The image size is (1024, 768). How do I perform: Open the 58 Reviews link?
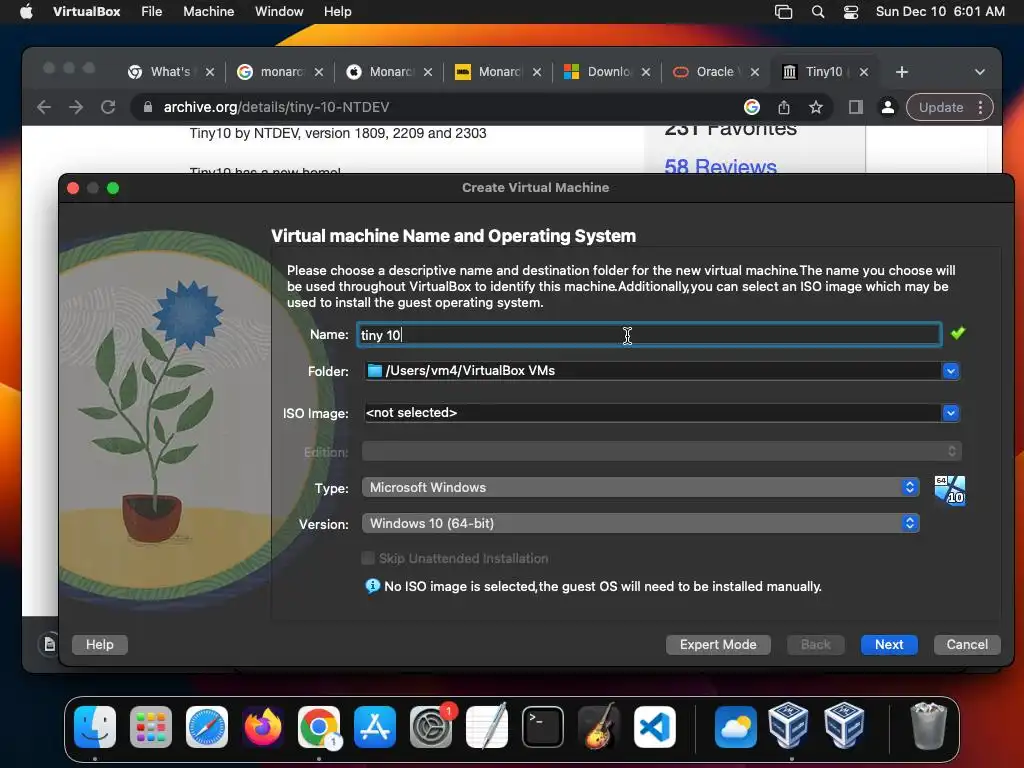[720, 167]
